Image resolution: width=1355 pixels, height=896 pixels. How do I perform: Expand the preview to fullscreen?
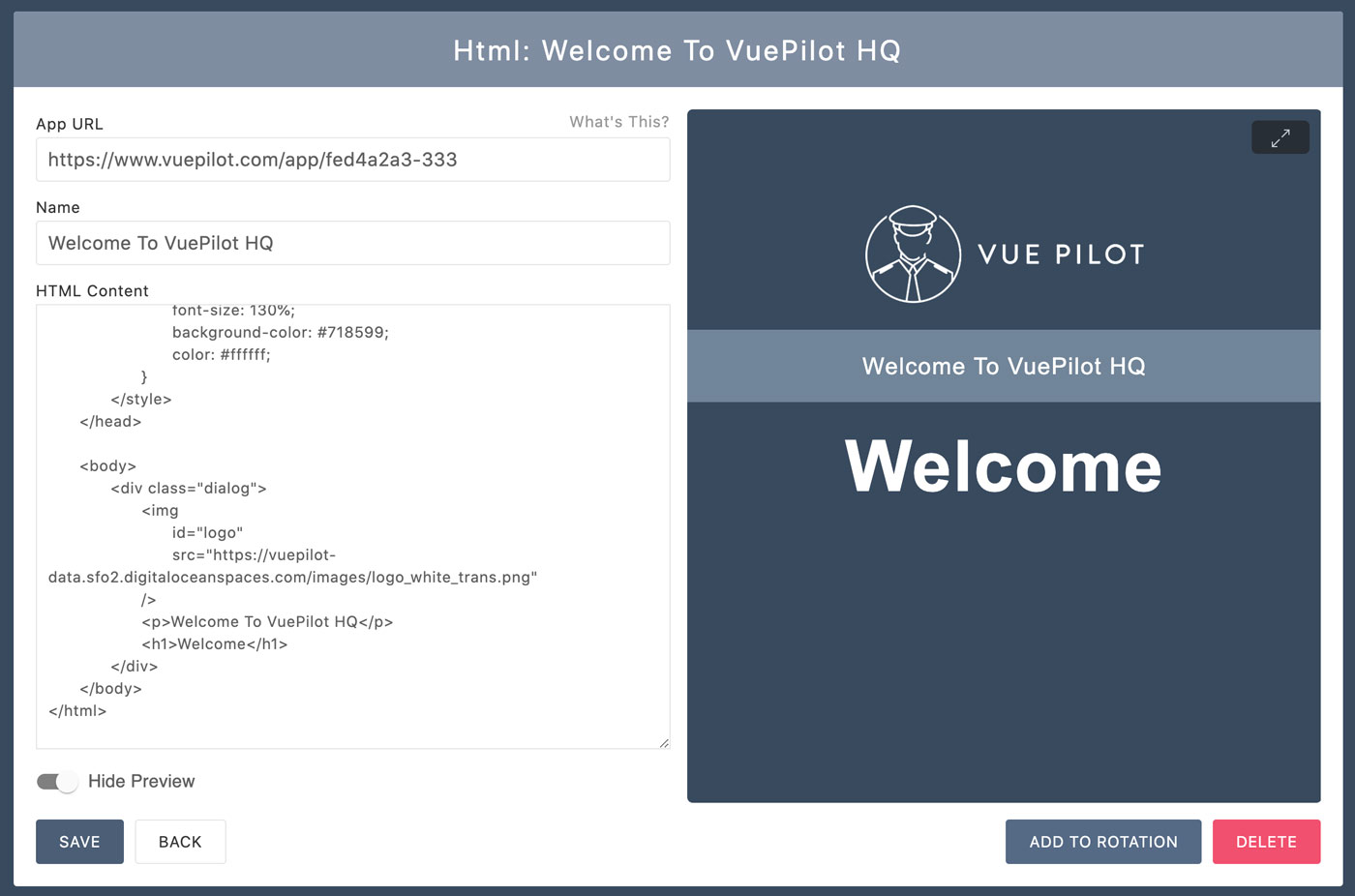coord(1280,136)
